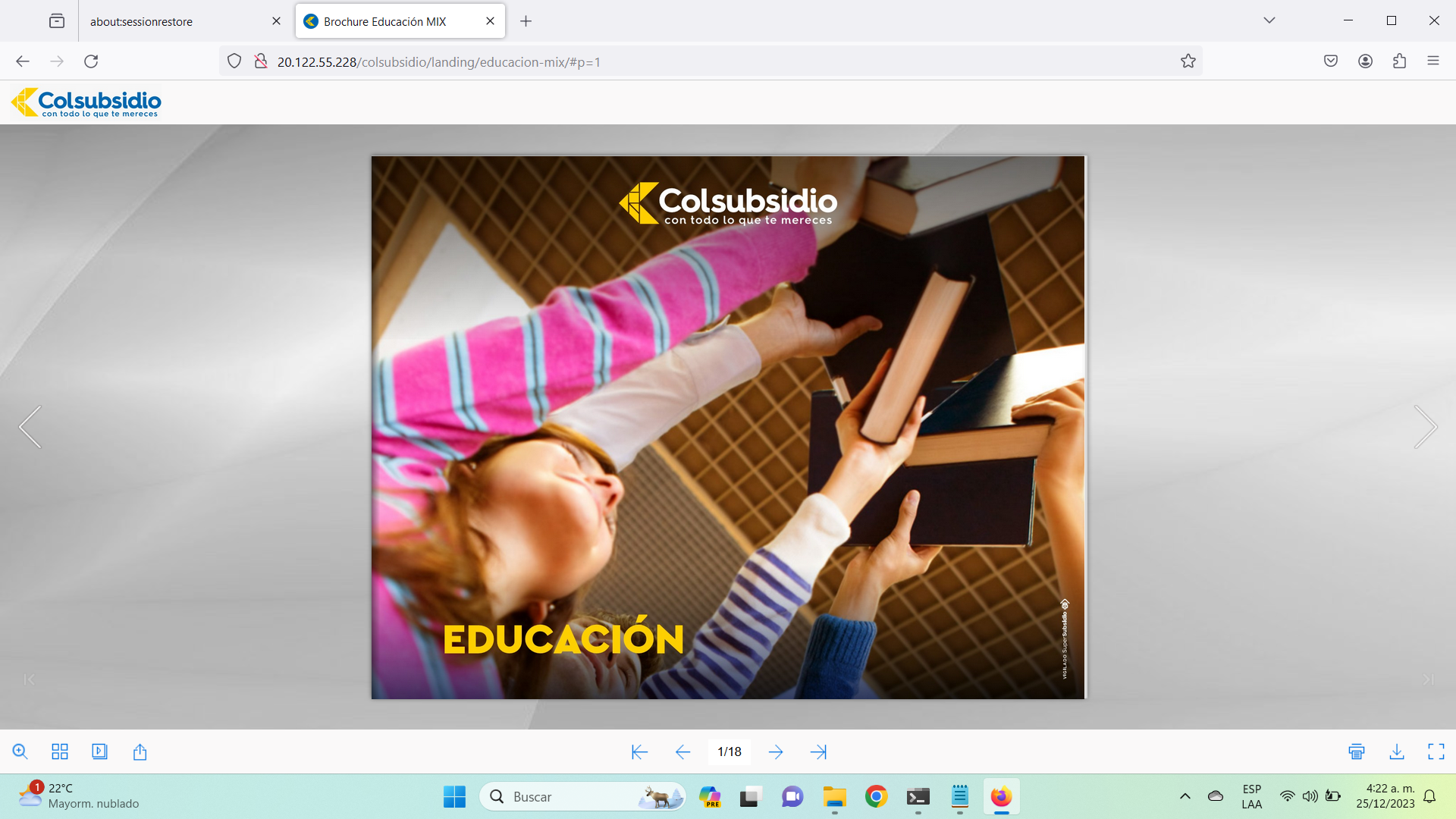Download the brochure file
Viewport: 1456px width, 819px height.
coord(1397,752)
